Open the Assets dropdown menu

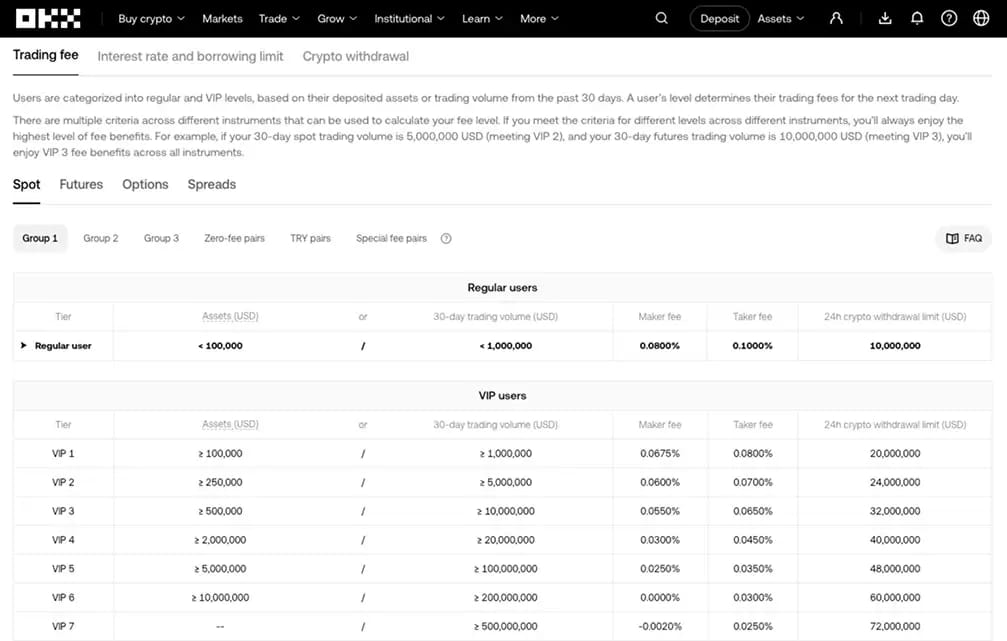[781, 19]
